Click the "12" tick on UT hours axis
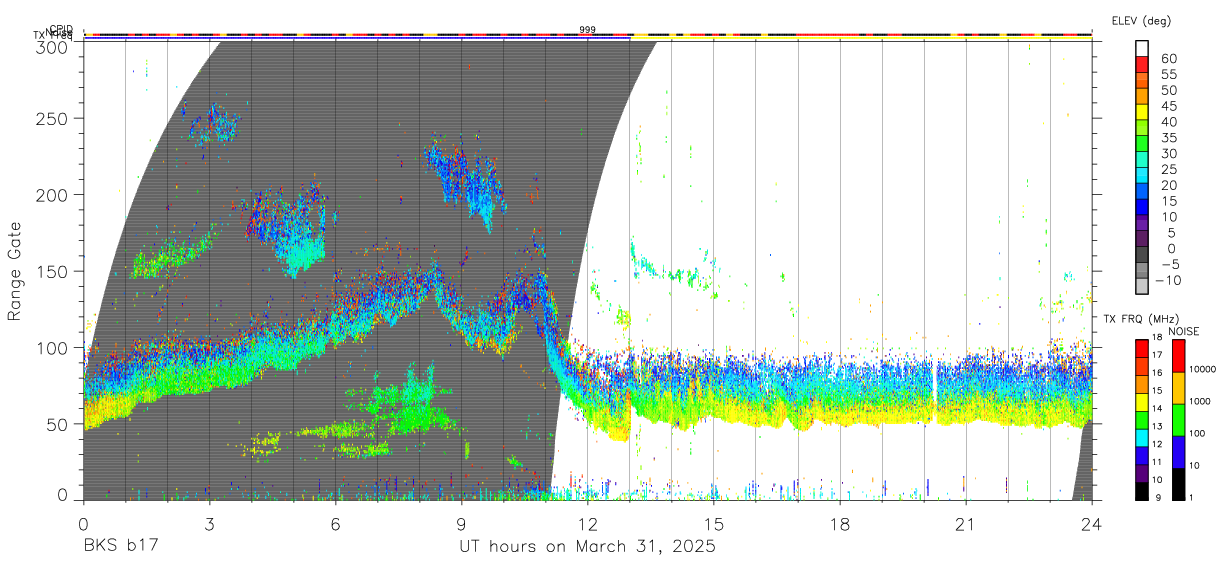The width and height of the screenshot is (1228, 567). point(588,525)
